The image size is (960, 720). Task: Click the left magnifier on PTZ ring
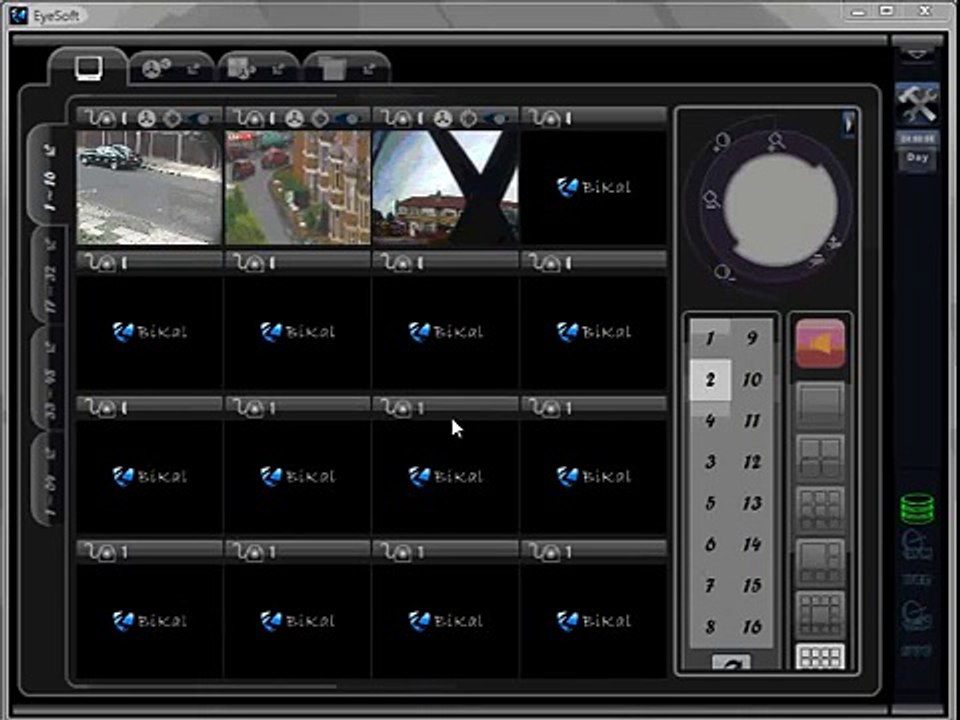(x=711, y=200)
